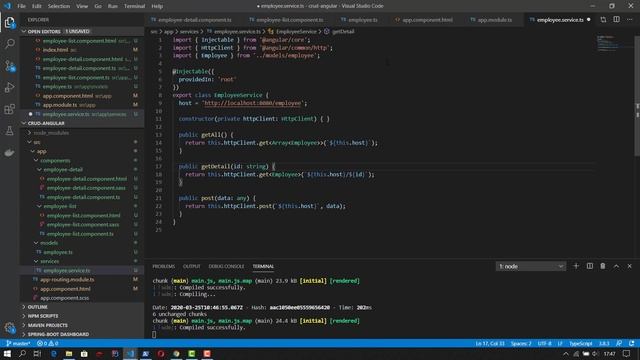Click the open changes icon in editor title

pos(603,20)
